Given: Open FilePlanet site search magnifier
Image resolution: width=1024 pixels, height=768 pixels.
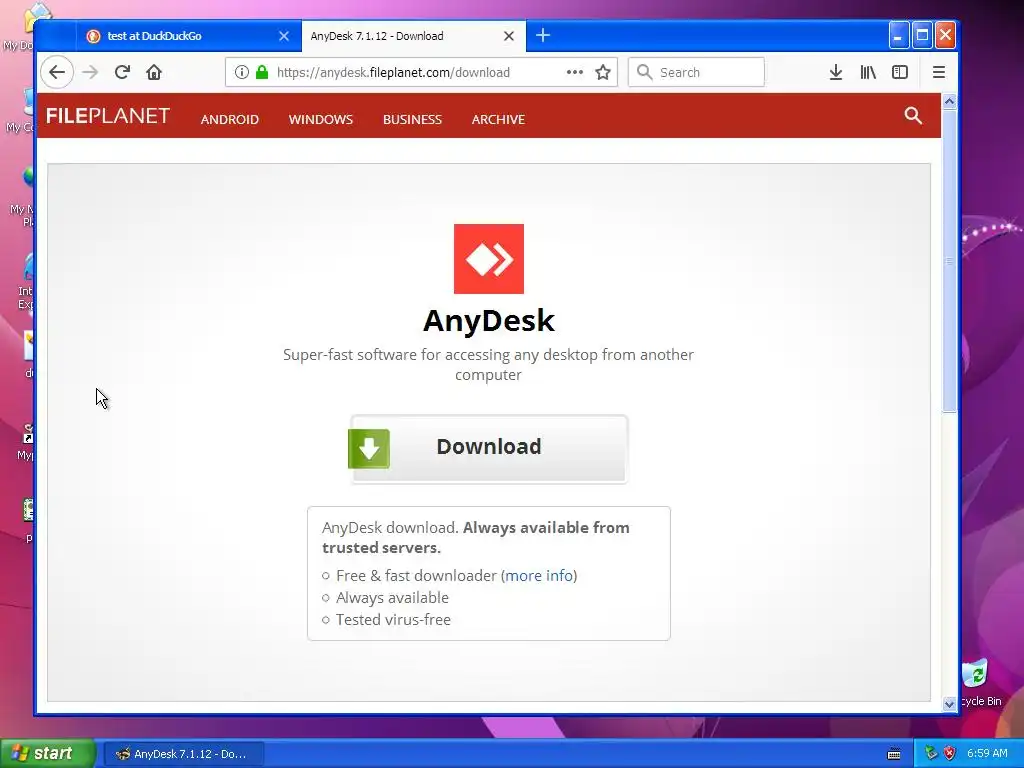Looking at the screenshot, I should [913, 116].
